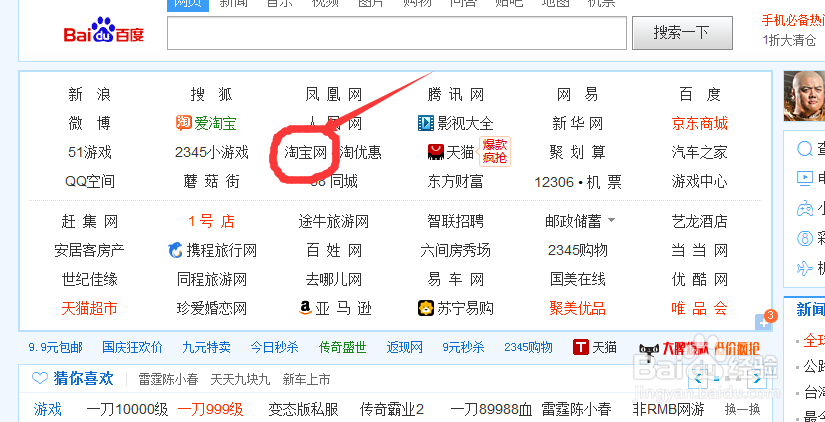The height and width of the screenshot is (422, 825).
Task: Click the Amazon 亚马逊 logo icon
Action: tap(305, 308)
